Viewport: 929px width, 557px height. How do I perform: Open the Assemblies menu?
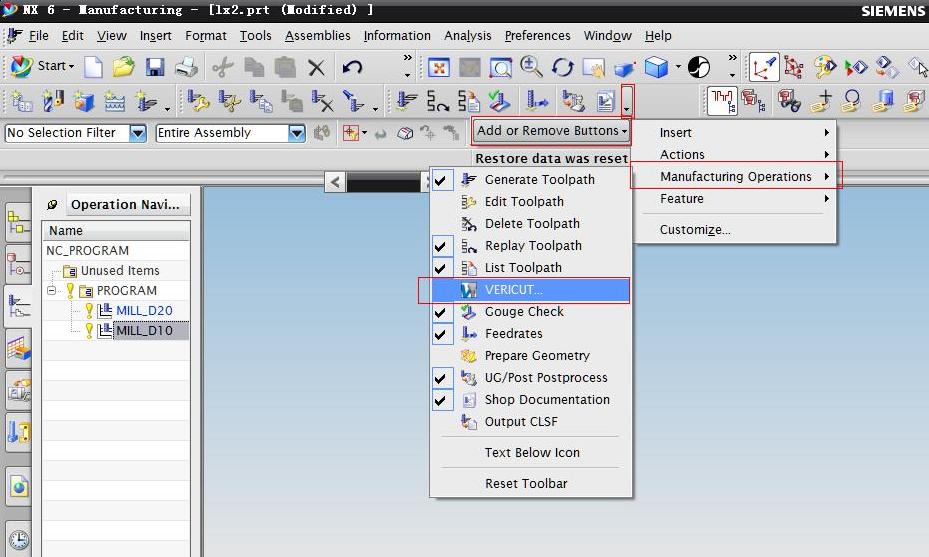(x=318, y=36)
